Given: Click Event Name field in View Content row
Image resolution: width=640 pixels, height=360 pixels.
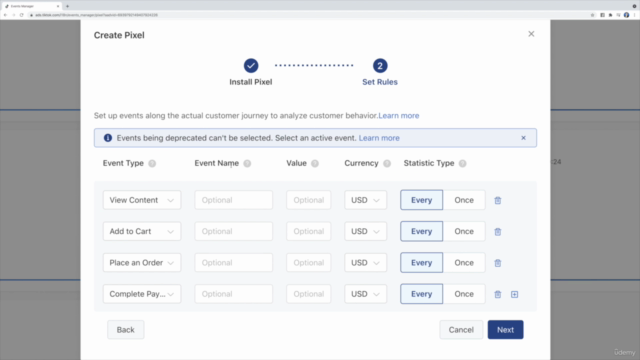Looking at the screenshot, I should pyautogui.click(x=233, y=200).
